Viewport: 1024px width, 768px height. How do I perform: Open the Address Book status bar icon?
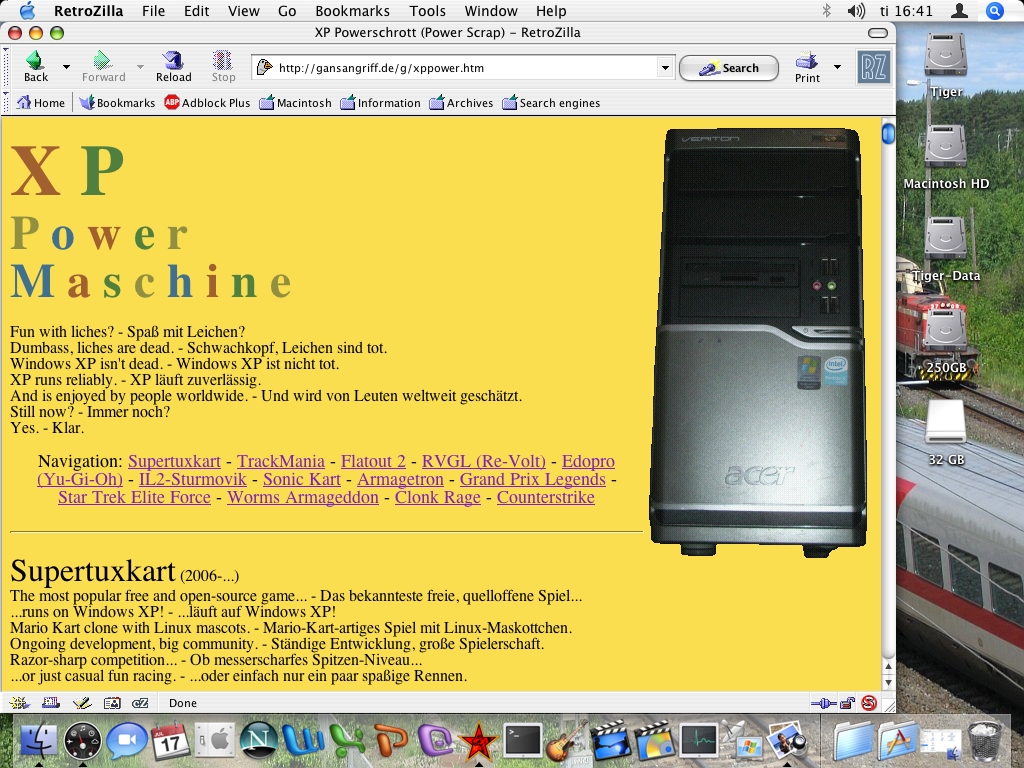(x=112, y=703)
